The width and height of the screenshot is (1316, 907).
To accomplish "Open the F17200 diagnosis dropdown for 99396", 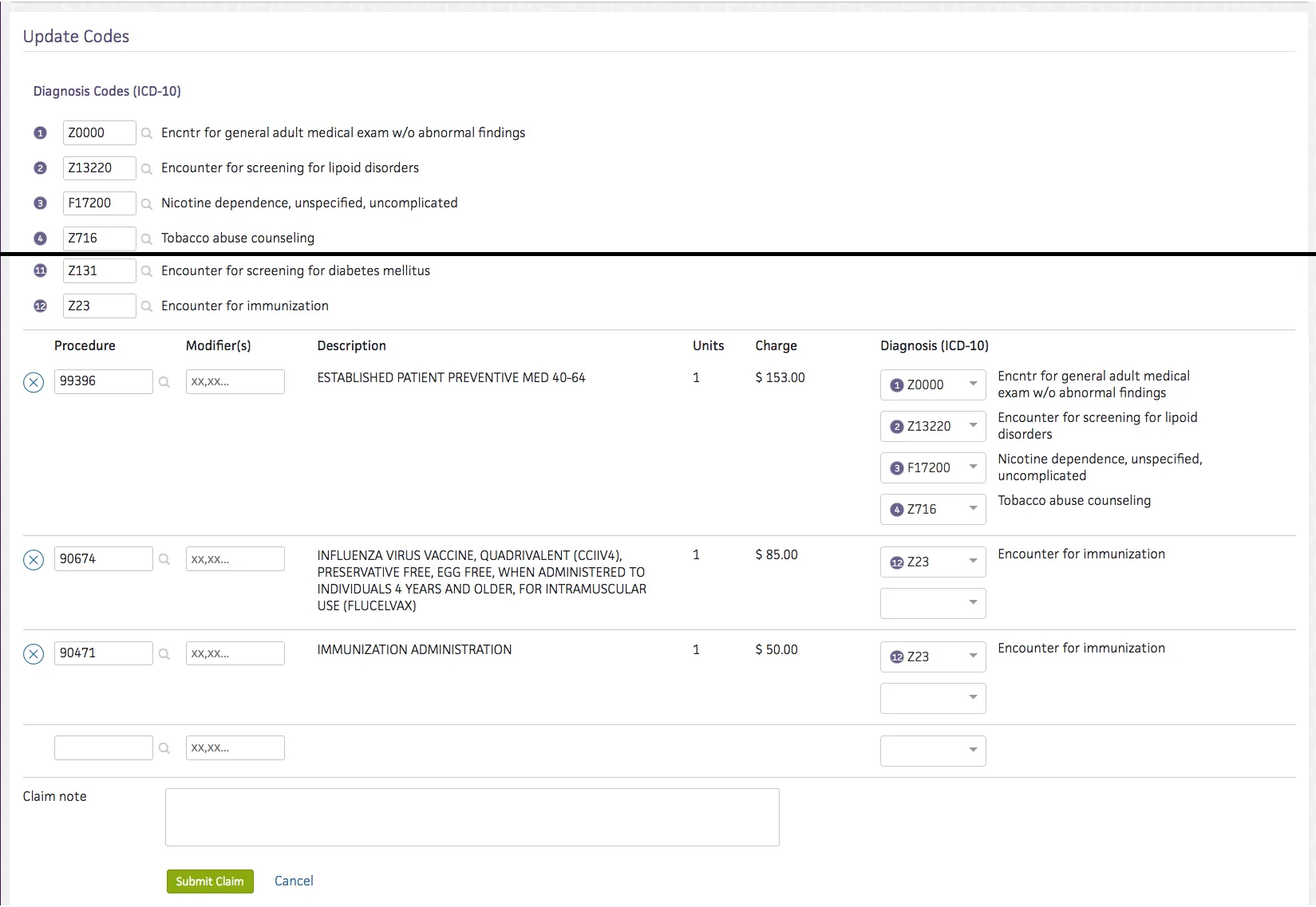I will click(933, 467).
